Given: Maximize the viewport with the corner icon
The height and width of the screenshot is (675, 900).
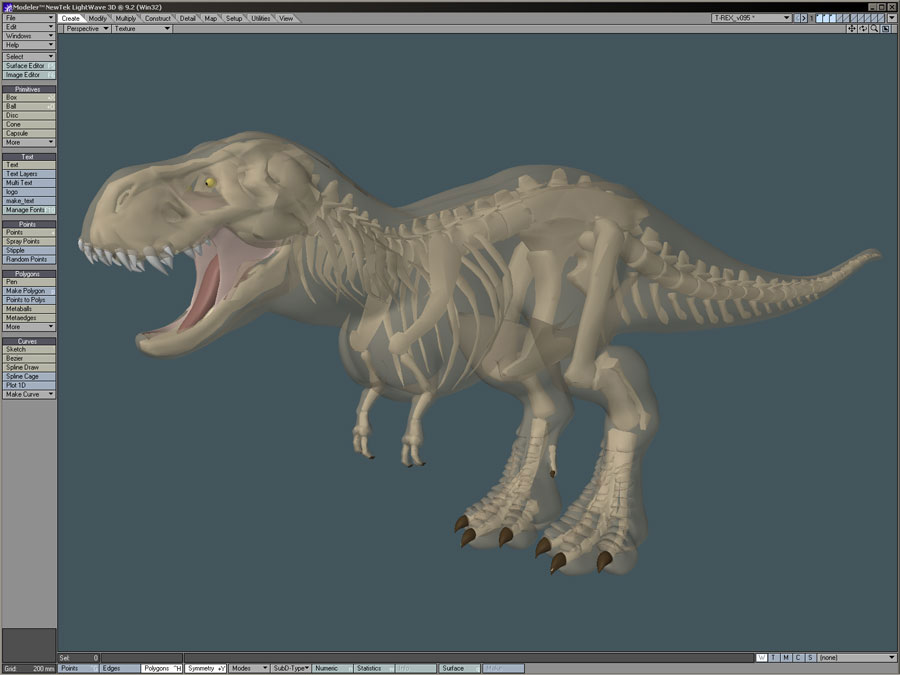Looking at the screenshot, I should coord(886,29).
